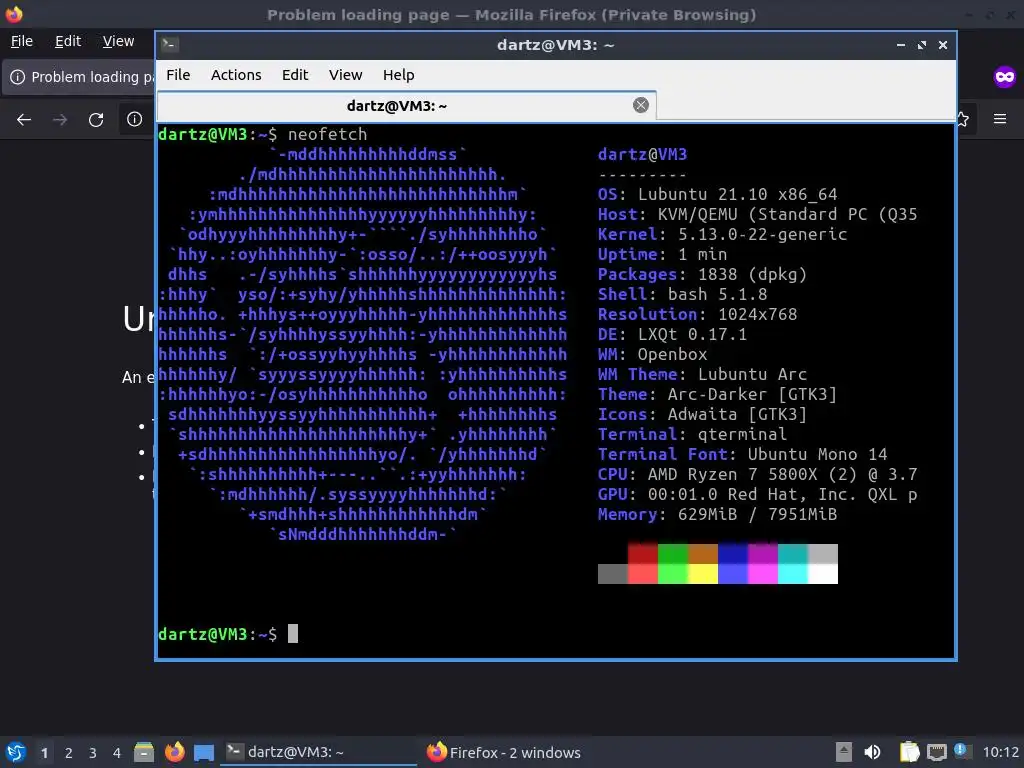Open the terminal Actions menu
This screenshot has width=1024, height=768.
tap(236, 75)
